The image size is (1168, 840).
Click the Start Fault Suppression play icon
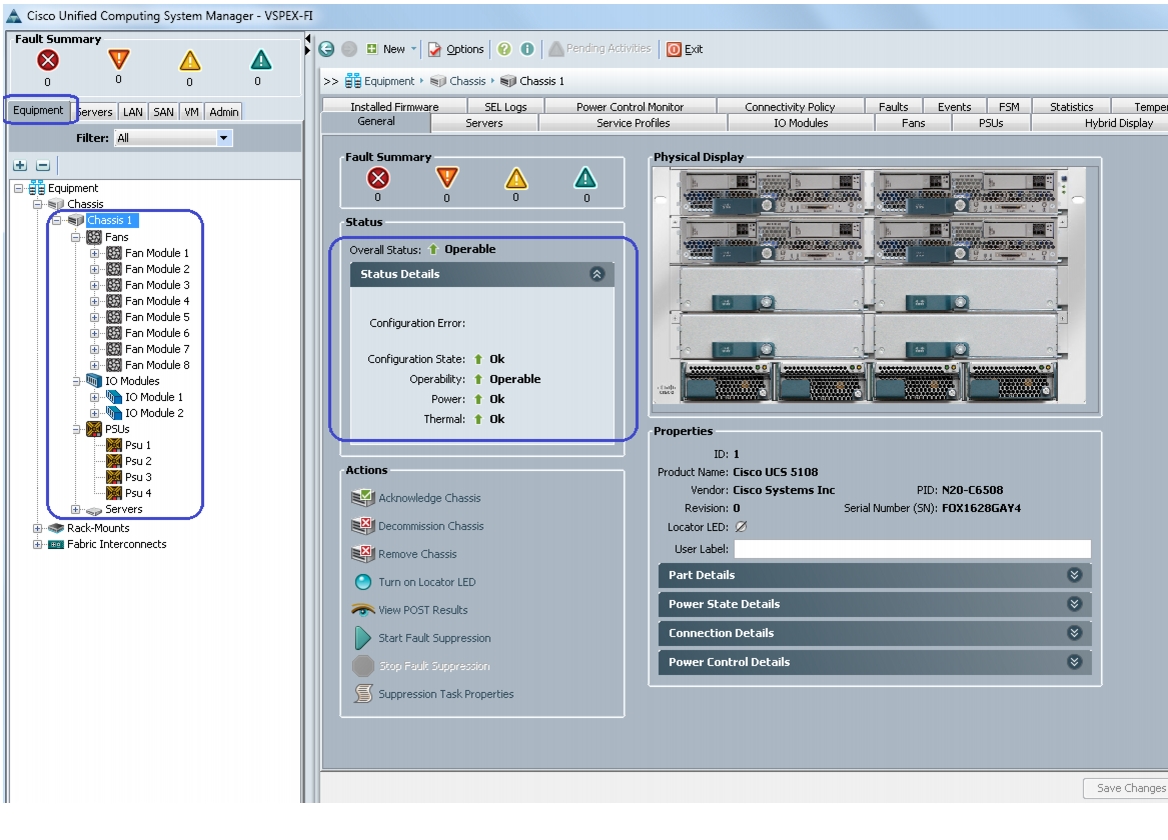point(363,637)
